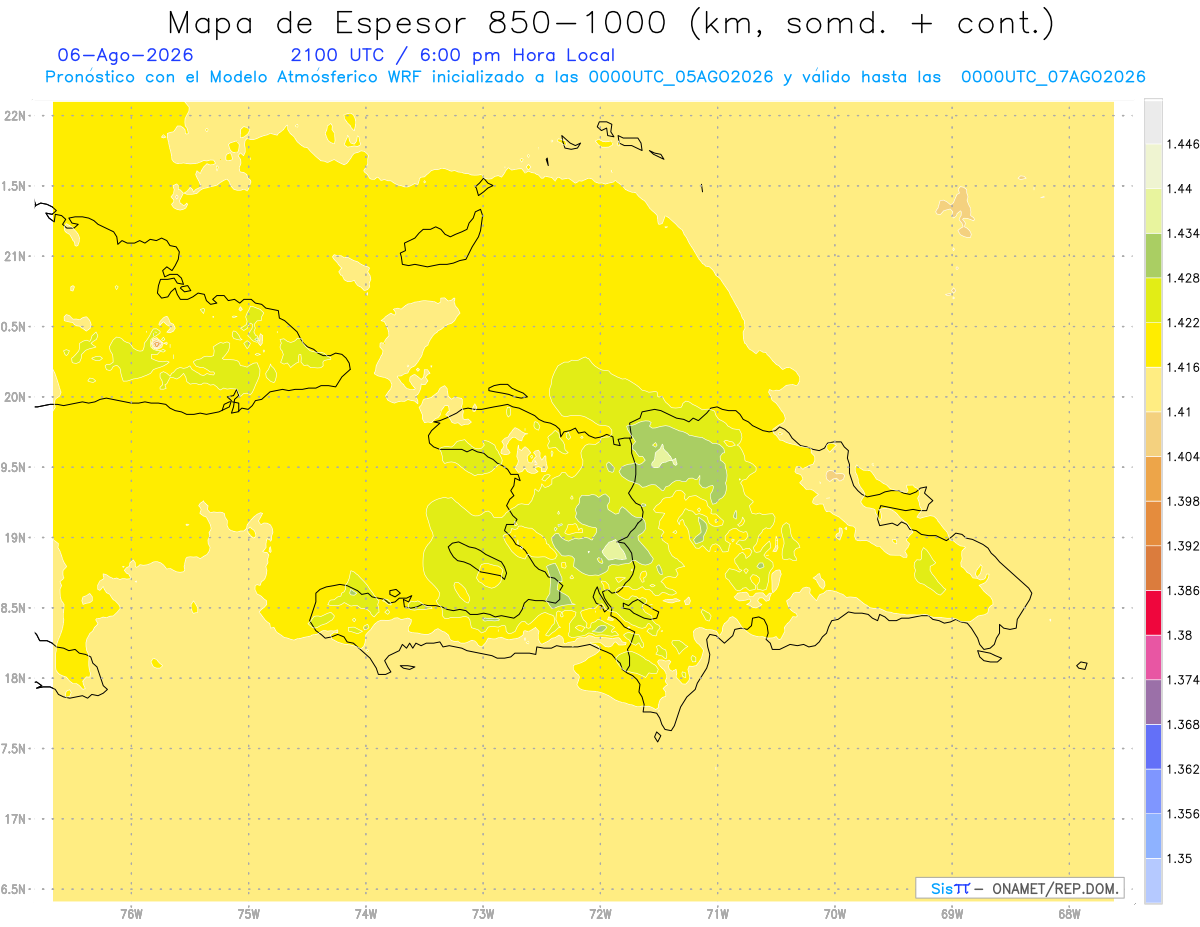Select the legend swatch between 1.392 and 1.398
Screen dimensions: 1200x927
[x=1153, y=523]
